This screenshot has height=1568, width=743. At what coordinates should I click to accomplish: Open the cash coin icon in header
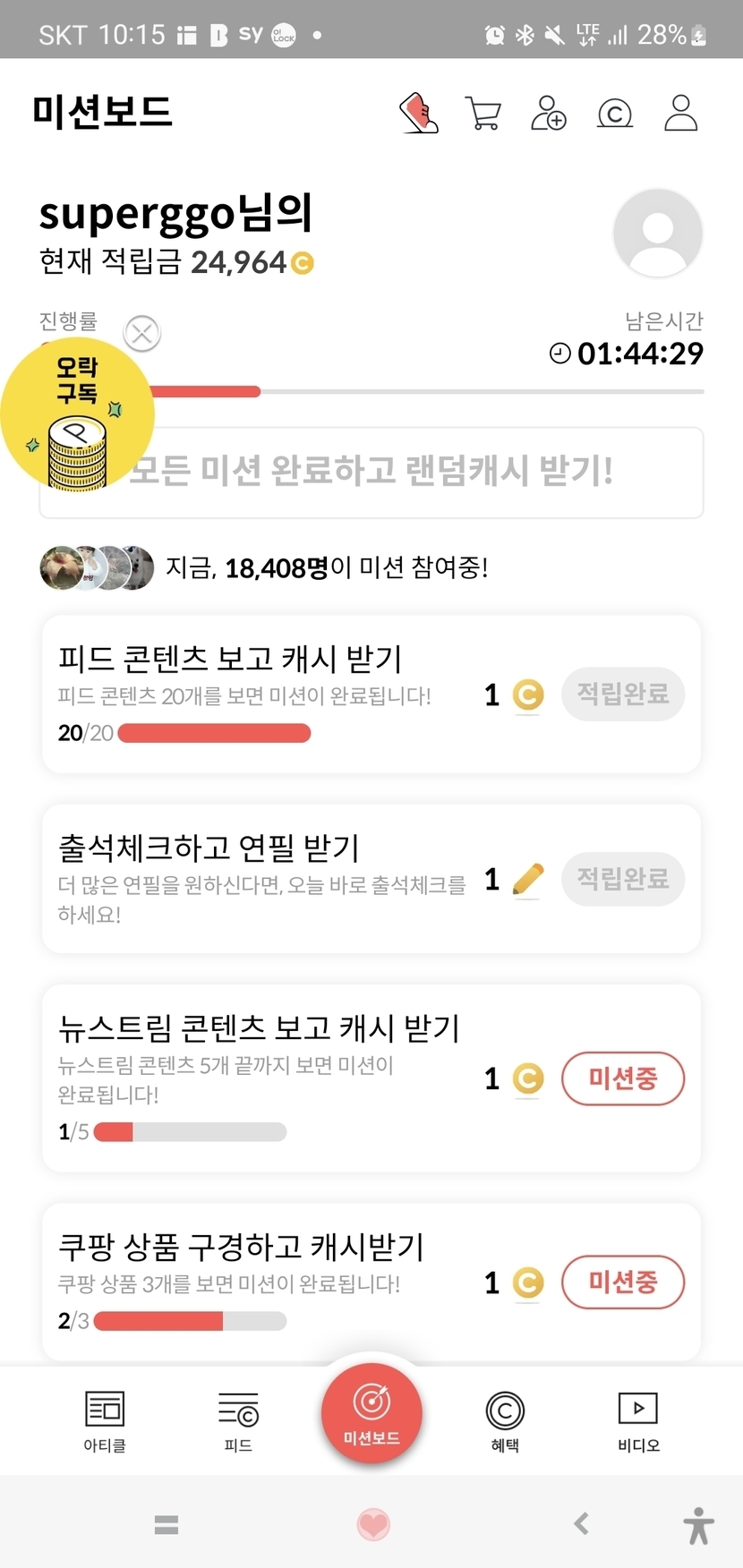pyautogui.click(x=615, y=114)
